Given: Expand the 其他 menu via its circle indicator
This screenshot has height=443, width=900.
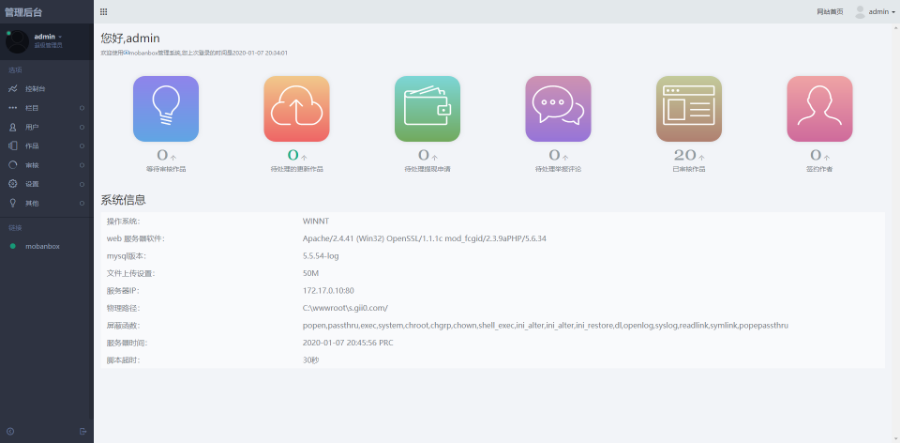Looking at the screenshot, I should (82, 203).
